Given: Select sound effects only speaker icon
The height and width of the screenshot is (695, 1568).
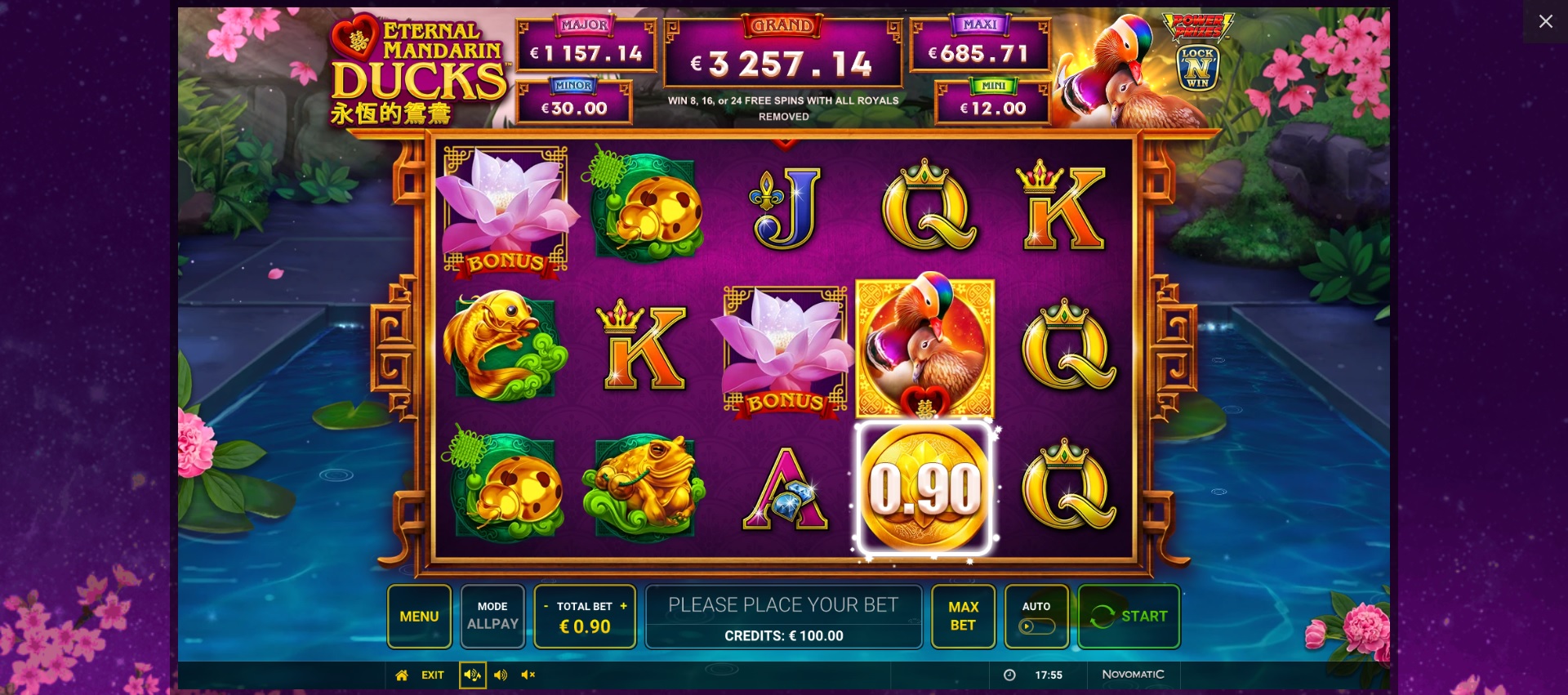Looking at the screenshot, I should (501, 675).
